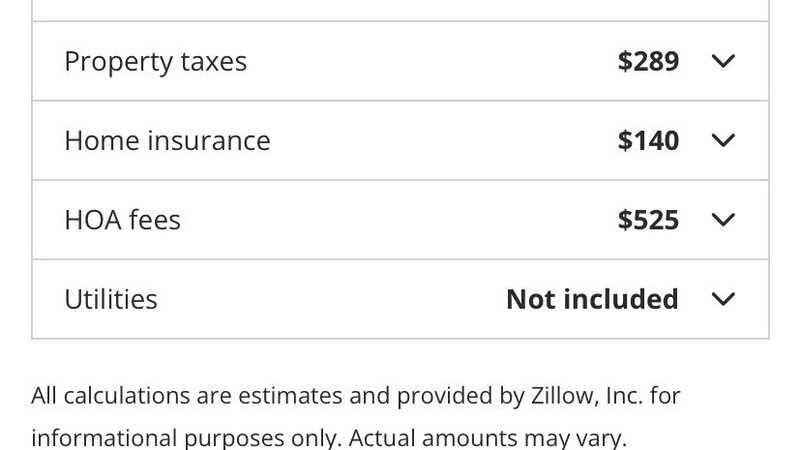
Task: Select the $525 HOA fees amount
Action: point(648,219)
